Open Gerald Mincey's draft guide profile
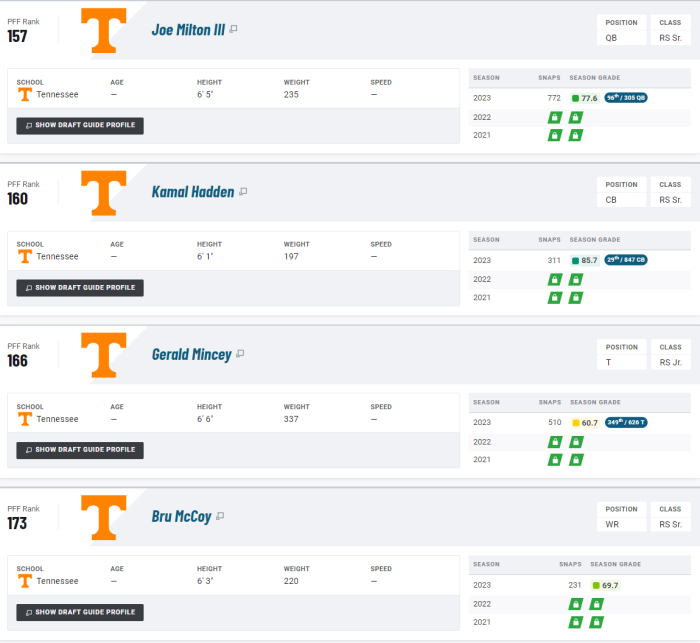Screen dimensions: 700x643 pos(80,450)
